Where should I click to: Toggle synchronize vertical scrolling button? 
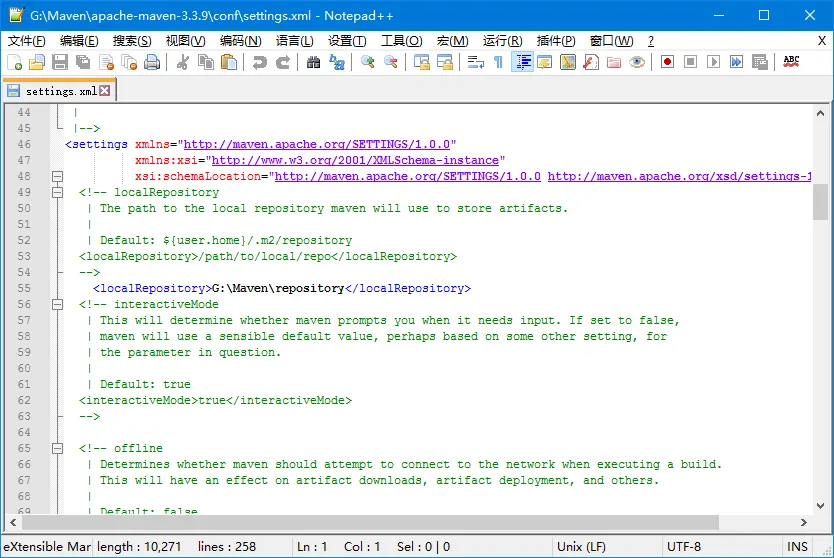click(x=421, y=62)
